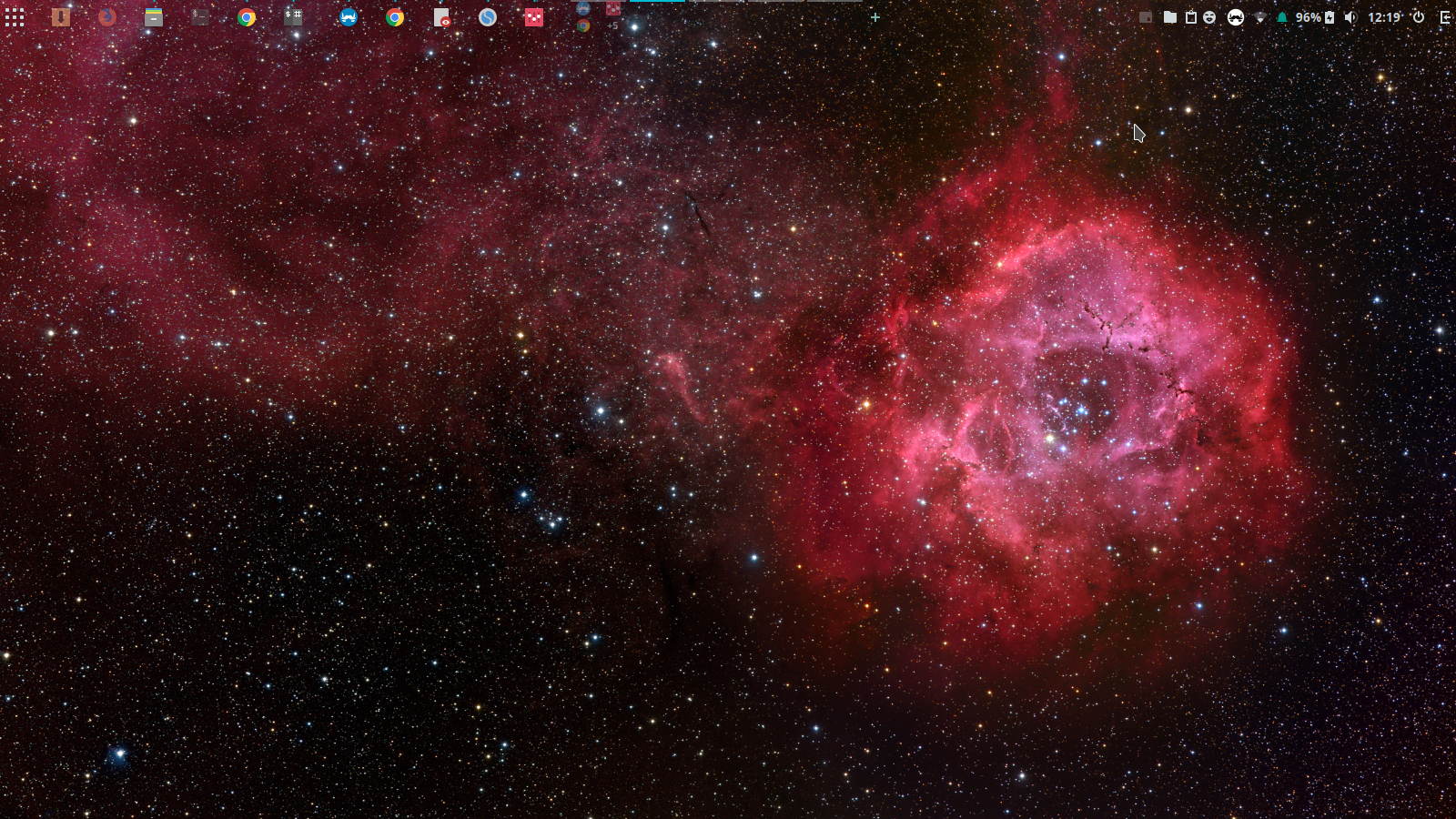Open the blue circular Simplenote icon
Image resolution: width=1456 pixels, height=819 pixels.
click(x=488, y=17)
